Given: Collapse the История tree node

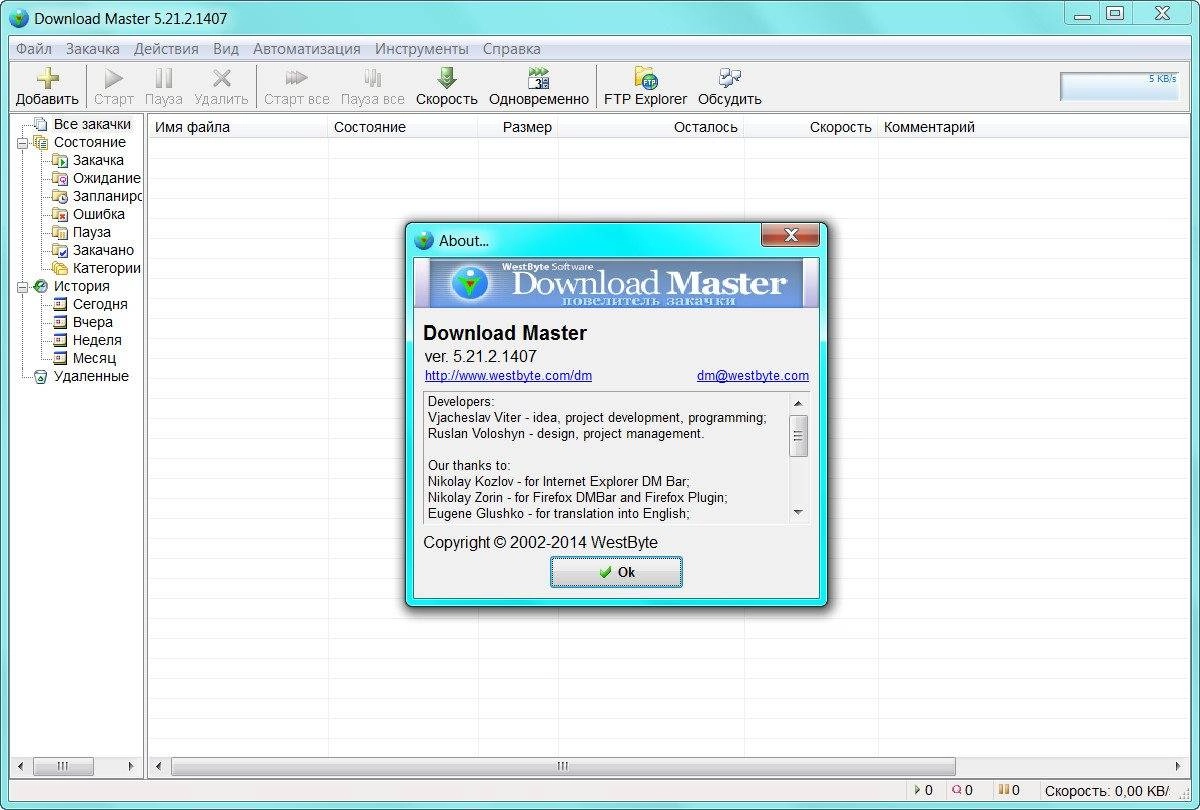Looking at the screenshot, I should click(x=21, y=286).
